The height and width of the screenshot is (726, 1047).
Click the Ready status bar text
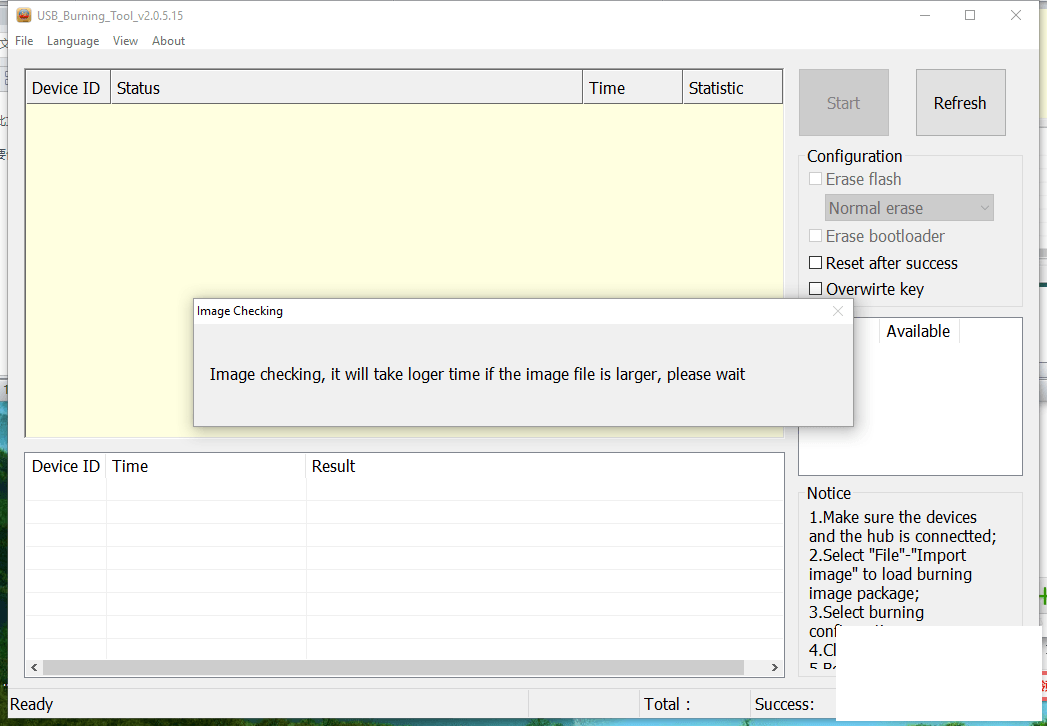[x=31, y=705]
